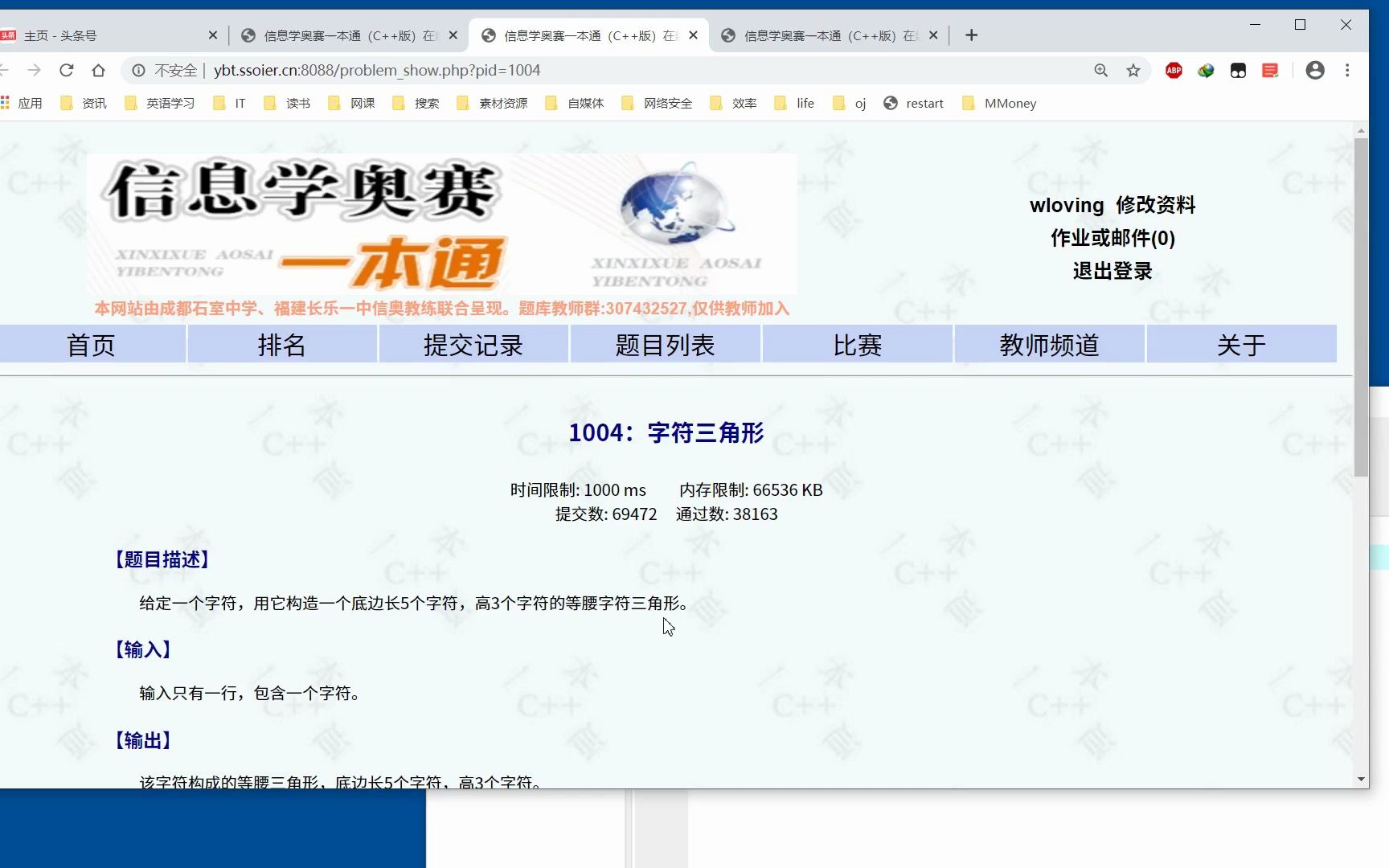
Task: Open Chrome's three-dot menu
Action: 1348,71
